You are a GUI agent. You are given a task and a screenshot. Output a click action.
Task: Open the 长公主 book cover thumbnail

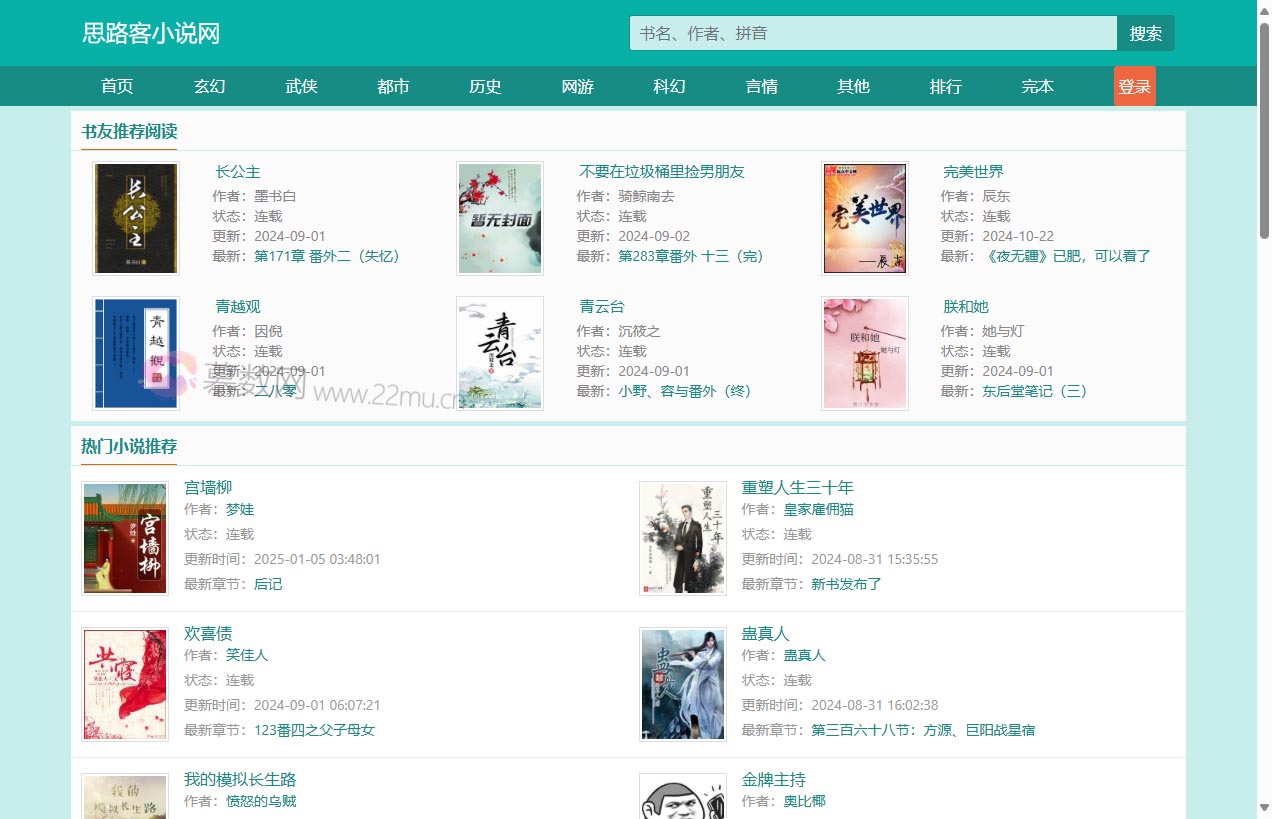pyautogui.click(x=136, y=218)
